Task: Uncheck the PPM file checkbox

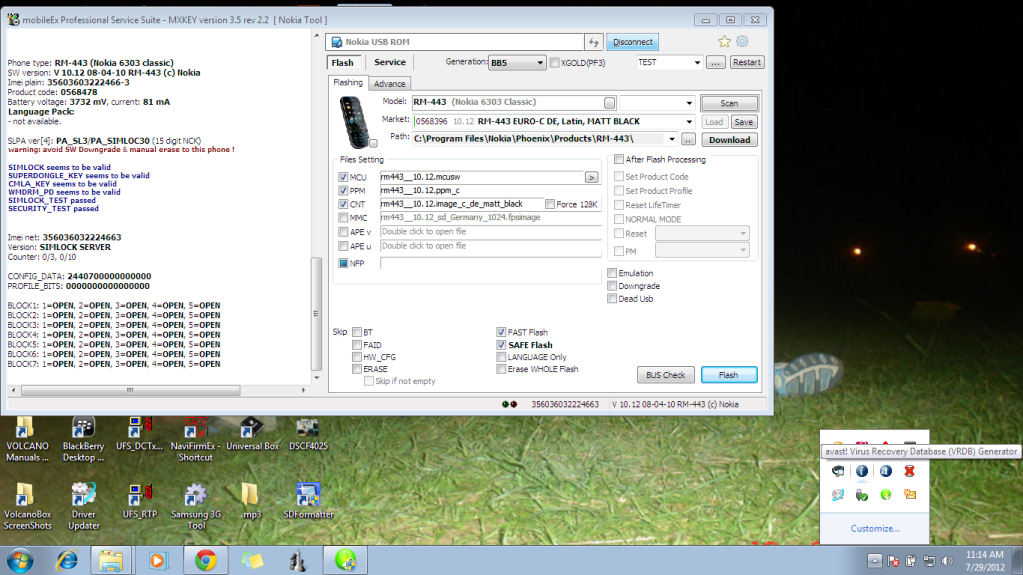Action: (x=343, y=191)
